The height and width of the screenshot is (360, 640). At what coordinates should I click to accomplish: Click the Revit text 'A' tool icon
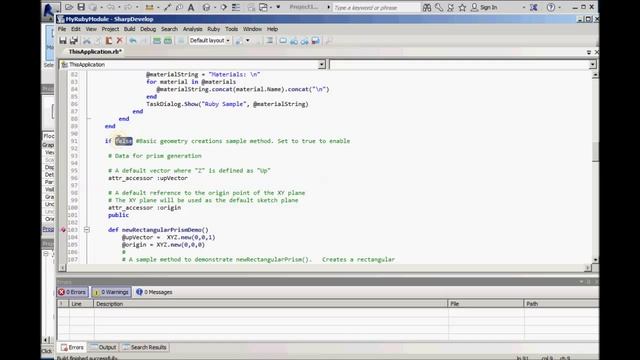[191, 7]
